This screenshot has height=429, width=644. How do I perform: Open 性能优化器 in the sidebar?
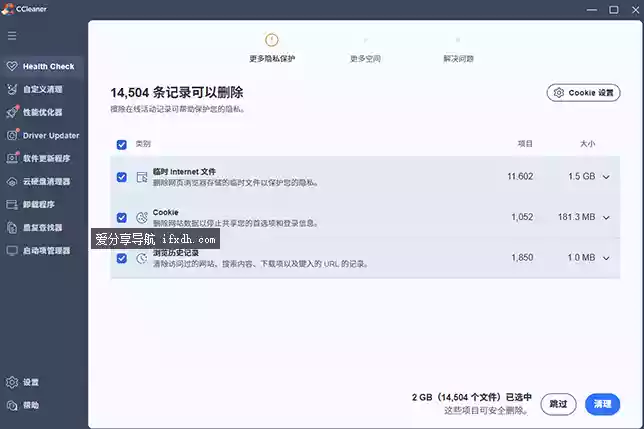tap(42, 112)
